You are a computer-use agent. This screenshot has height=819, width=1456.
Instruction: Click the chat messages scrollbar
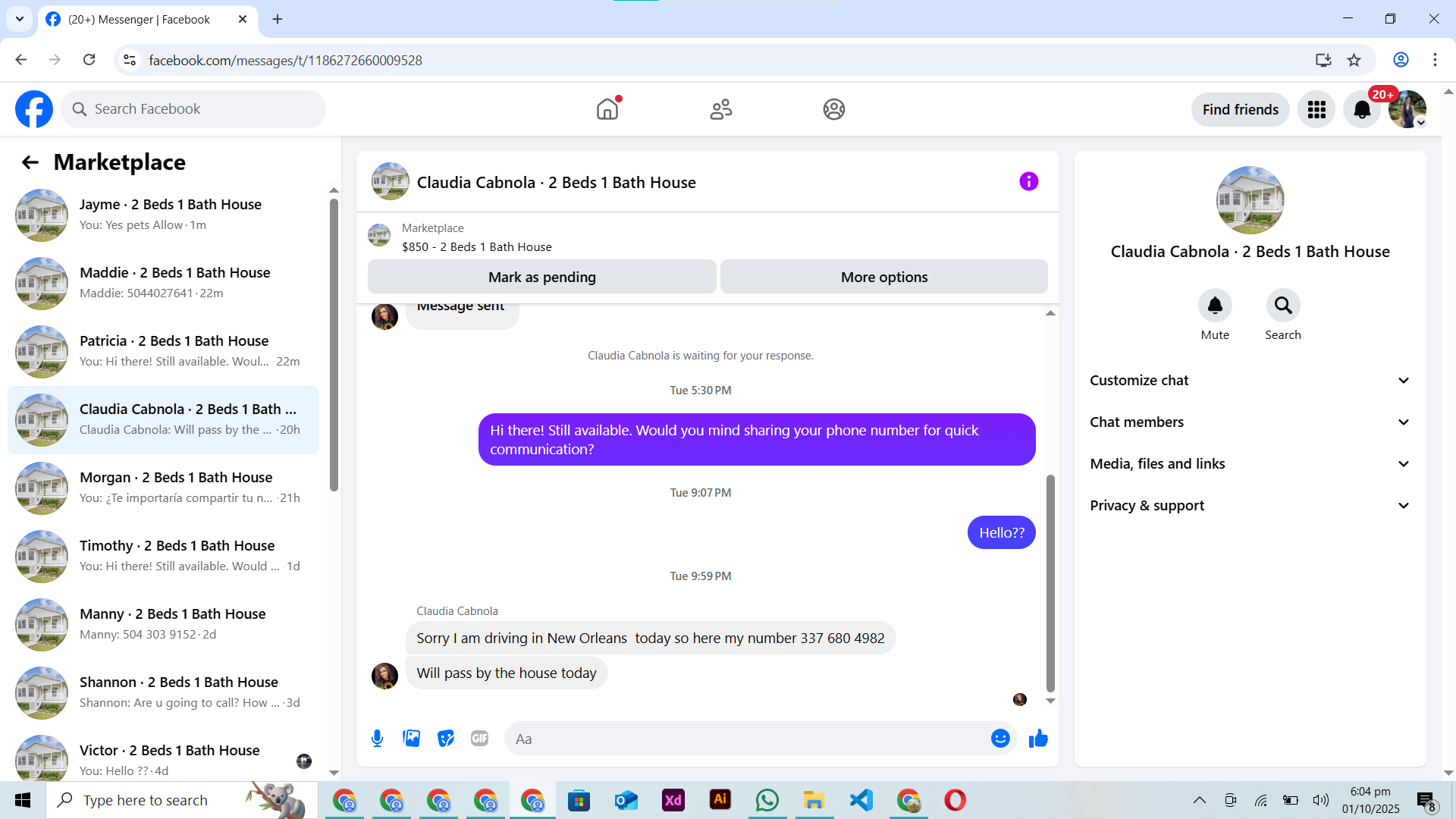(x=1050, y=582)
